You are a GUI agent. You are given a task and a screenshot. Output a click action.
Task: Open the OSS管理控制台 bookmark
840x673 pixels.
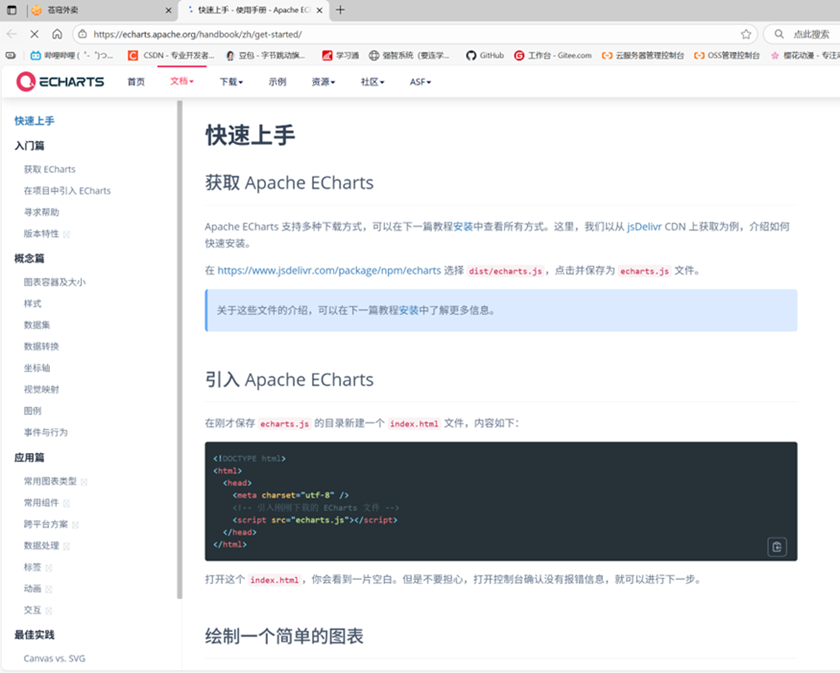(727, 55)
